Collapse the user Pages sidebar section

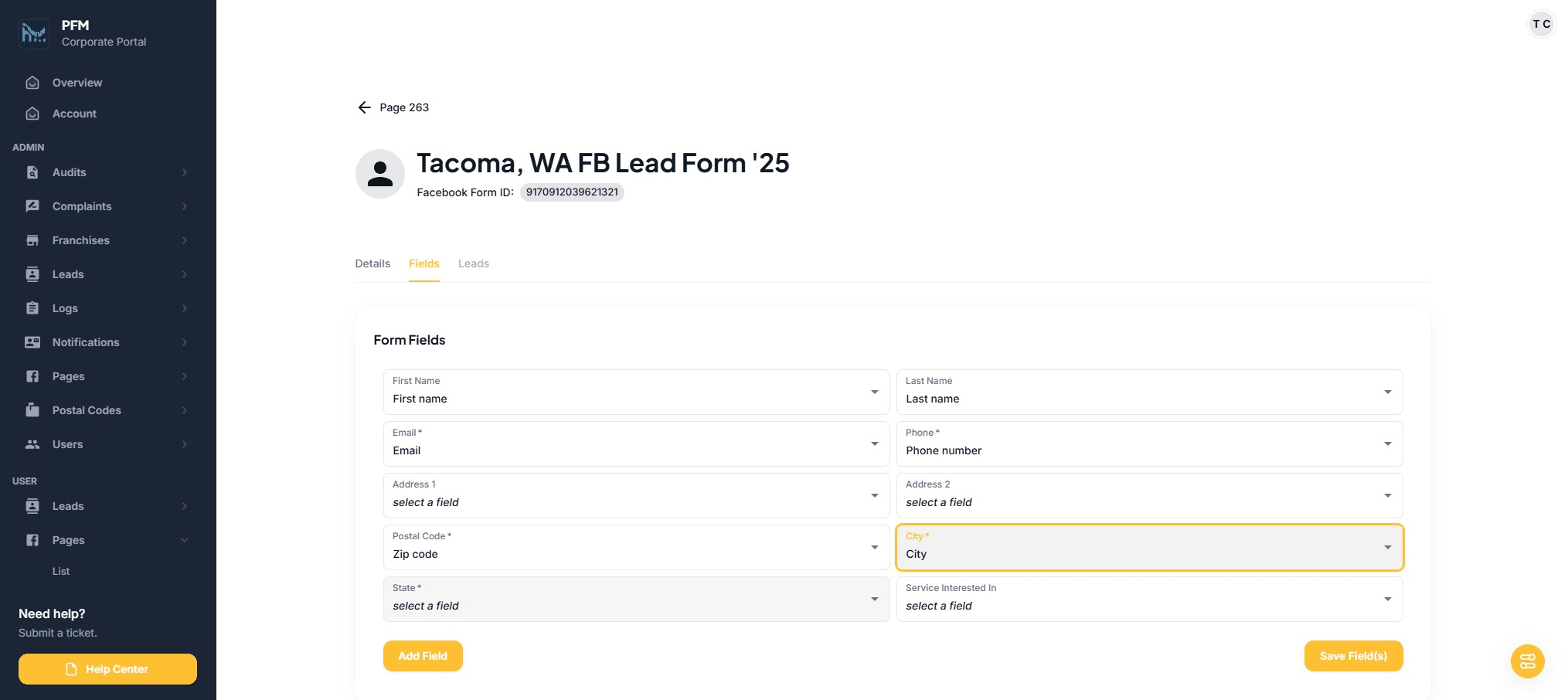184,540
